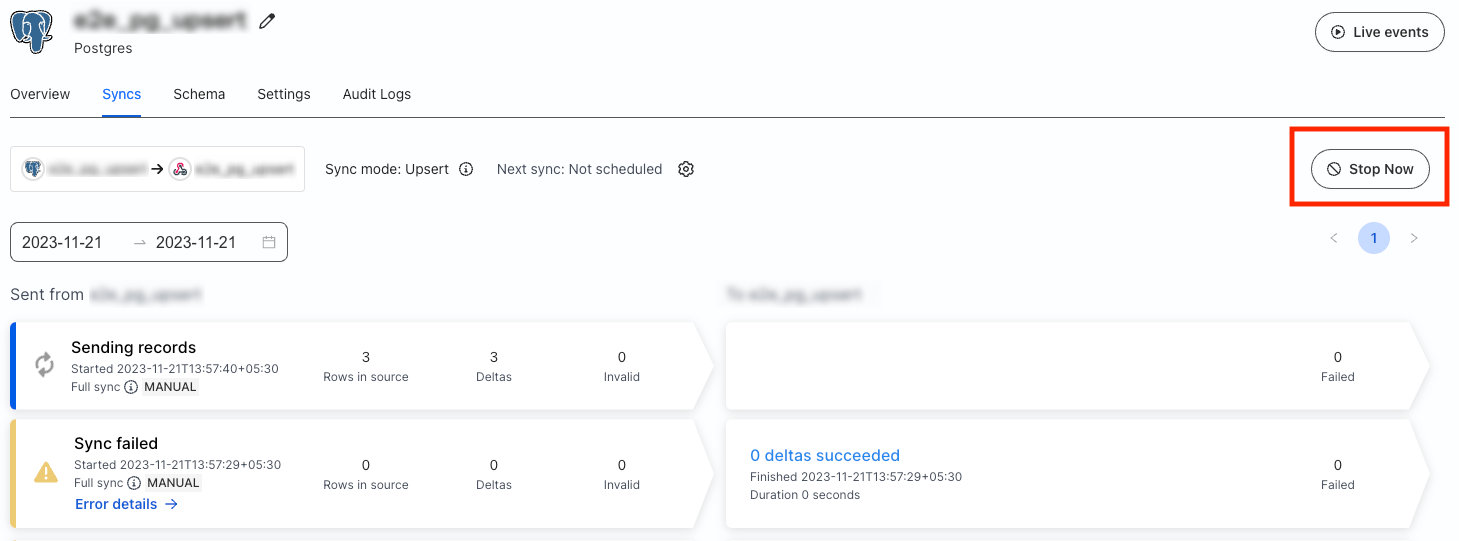Switch to the Overview tab

coord(40,94)
